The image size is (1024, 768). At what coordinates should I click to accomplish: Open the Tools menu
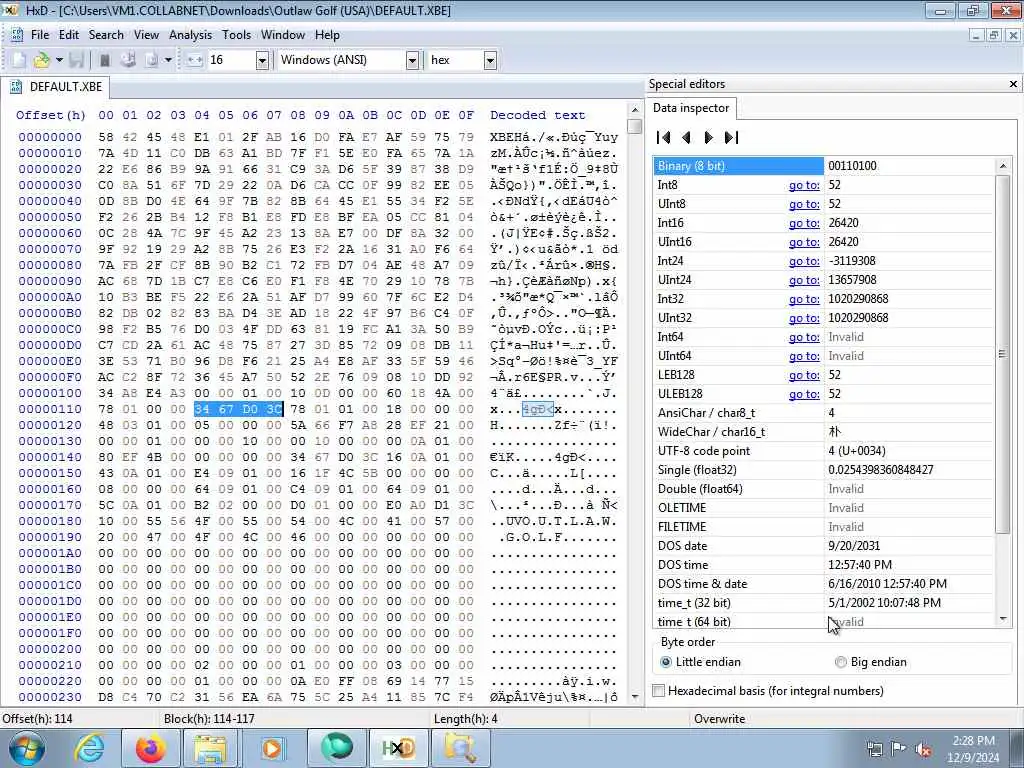click(236, 35)
